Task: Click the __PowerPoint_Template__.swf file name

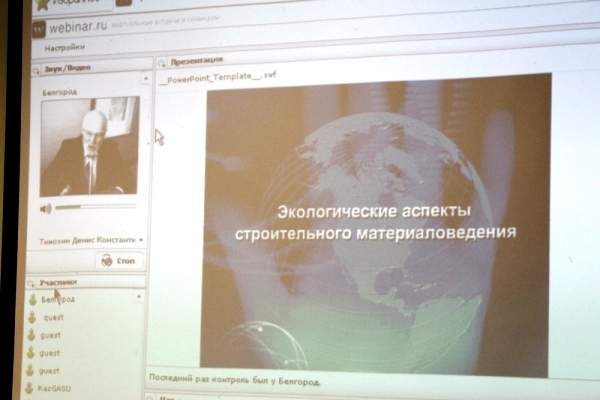Action: pyautogui.click(x=218, y=77)
